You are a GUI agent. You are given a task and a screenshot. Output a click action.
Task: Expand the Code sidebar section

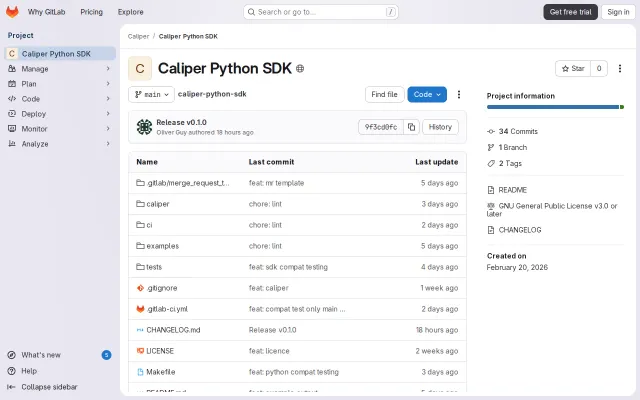(60, 99)
